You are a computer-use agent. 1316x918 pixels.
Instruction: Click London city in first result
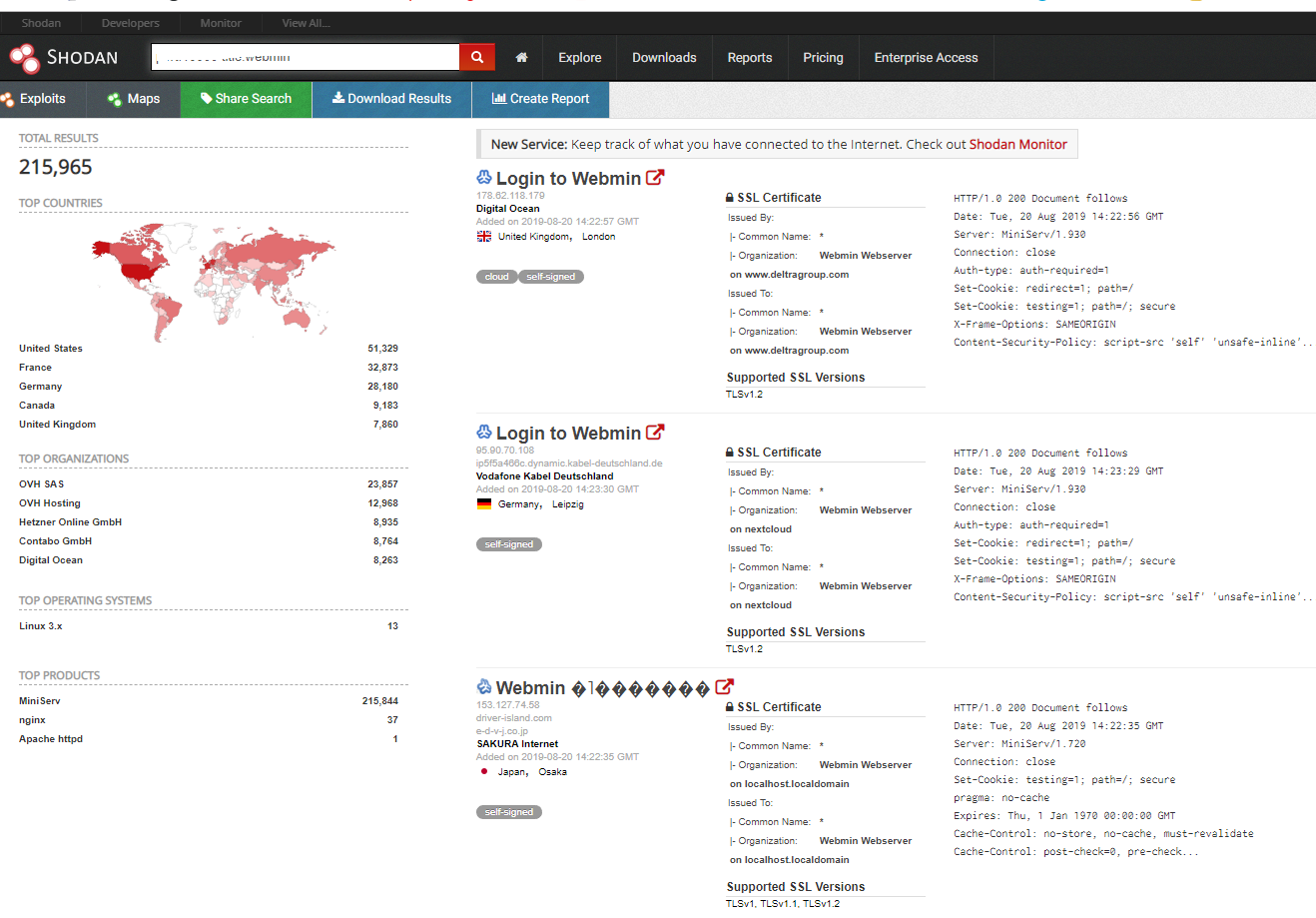[x=599, y=237]
